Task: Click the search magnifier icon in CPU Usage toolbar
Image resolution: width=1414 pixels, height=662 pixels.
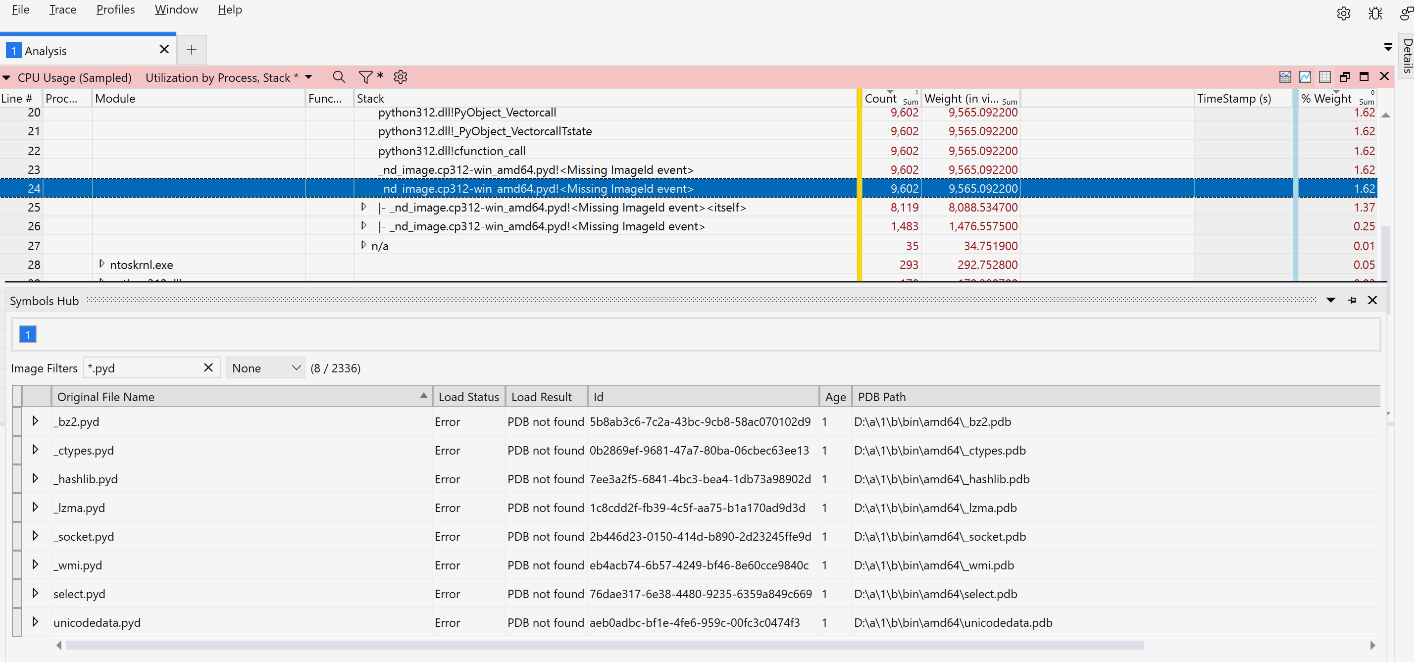Action: (339, 77)
